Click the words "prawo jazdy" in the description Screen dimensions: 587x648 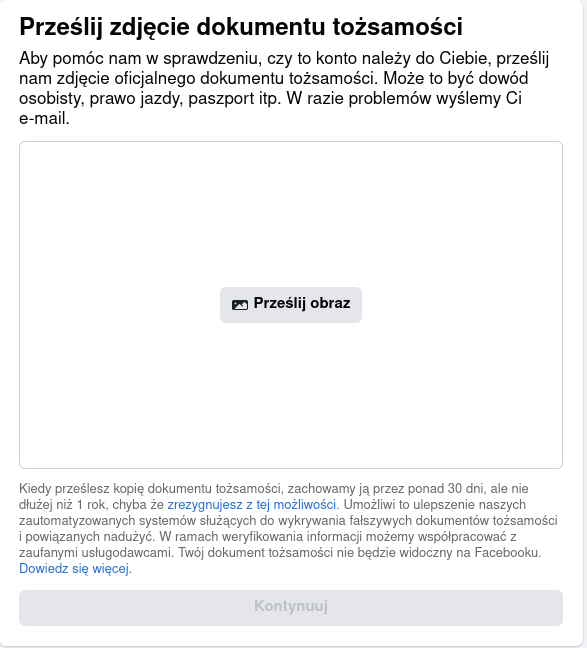136,99
